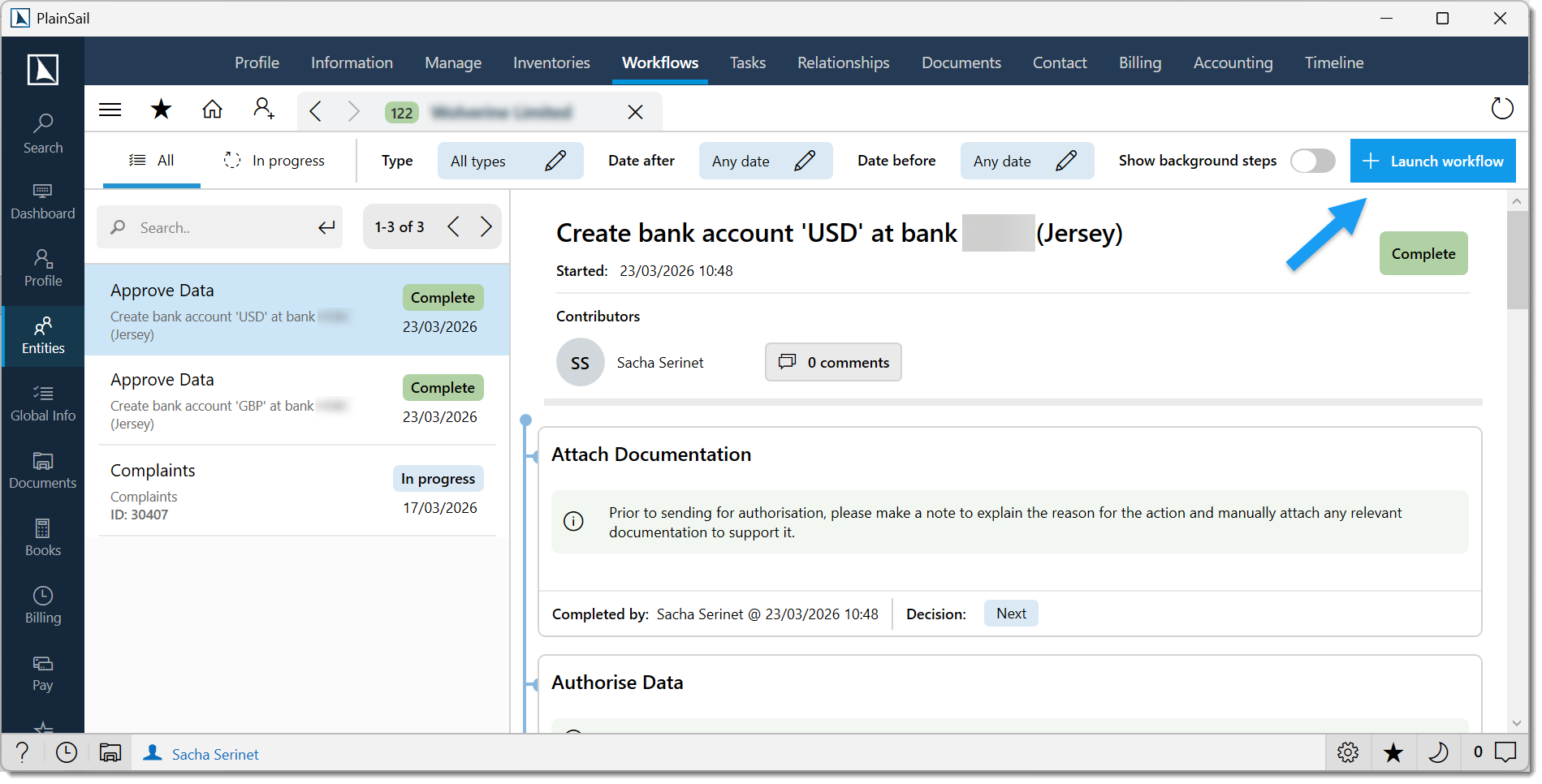The width and height of the screenshot is (1542, 784).
Task: Open the Accounting menu tab
Action: click(x=1233, y=62)
